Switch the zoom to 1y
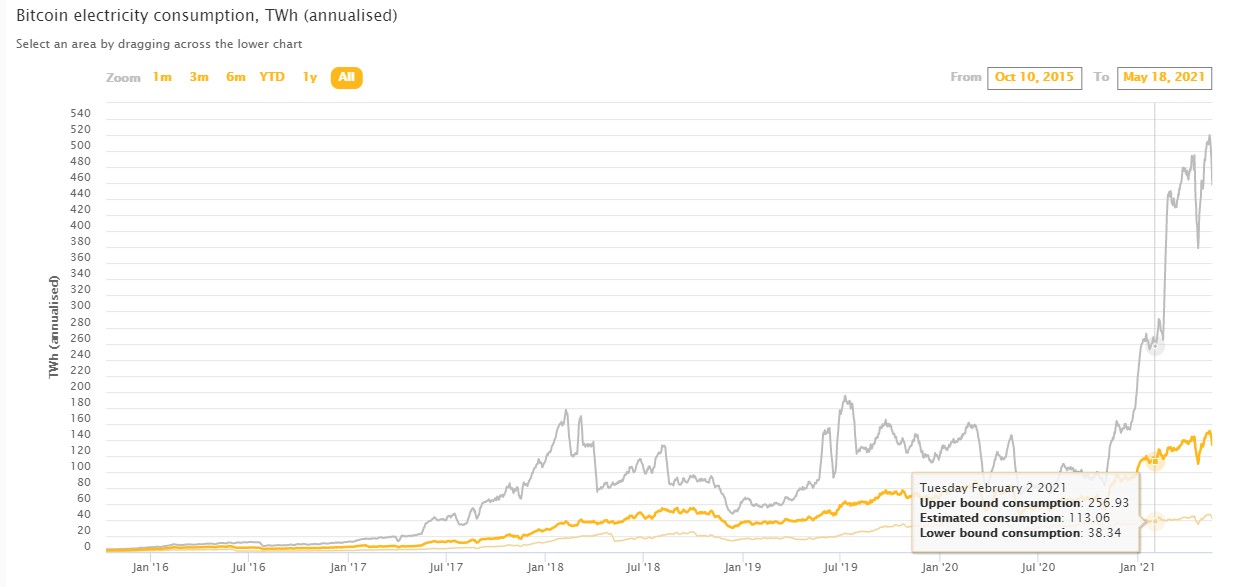This screenshot has height=587, width=1234. (x=310, y=77)
